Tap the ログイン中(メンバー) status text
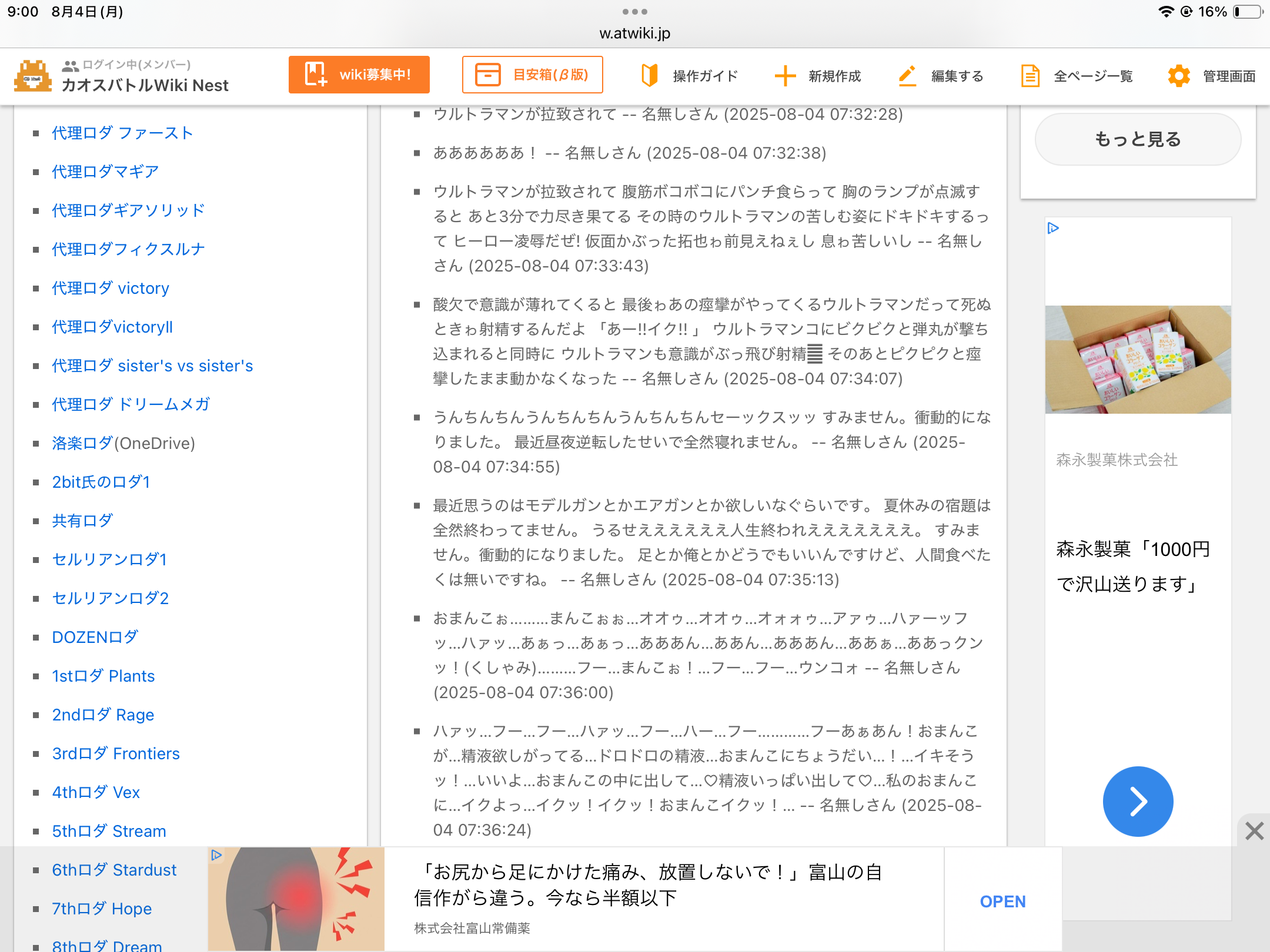Screen dimensions: 1270x952 coord(136,65)
